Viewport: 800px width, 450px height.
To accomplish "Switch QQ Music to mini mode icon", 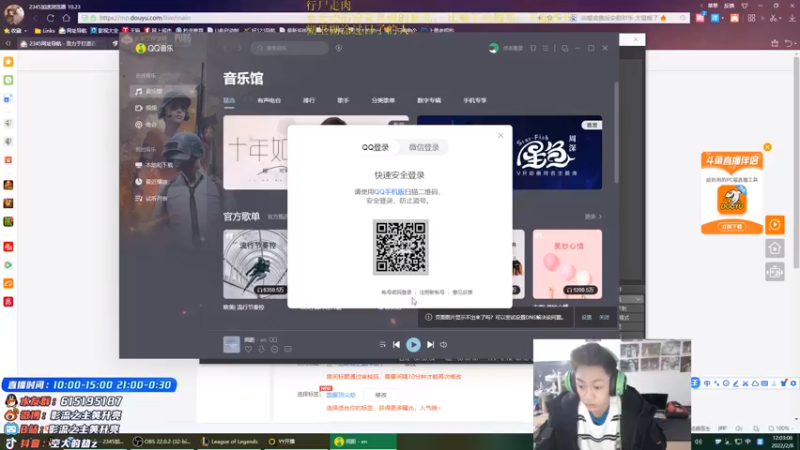I will (x=565, y=48).
